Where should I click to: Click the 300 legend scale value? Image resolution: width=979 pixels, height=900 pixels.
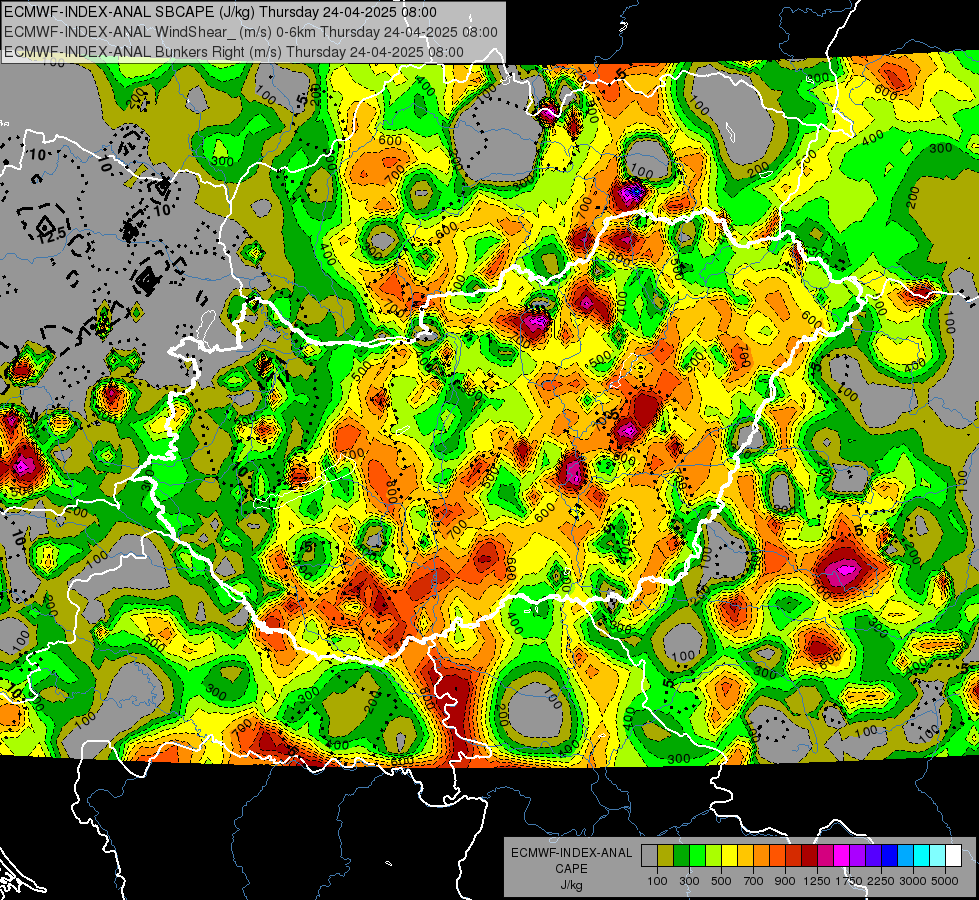tap(689, 881)
